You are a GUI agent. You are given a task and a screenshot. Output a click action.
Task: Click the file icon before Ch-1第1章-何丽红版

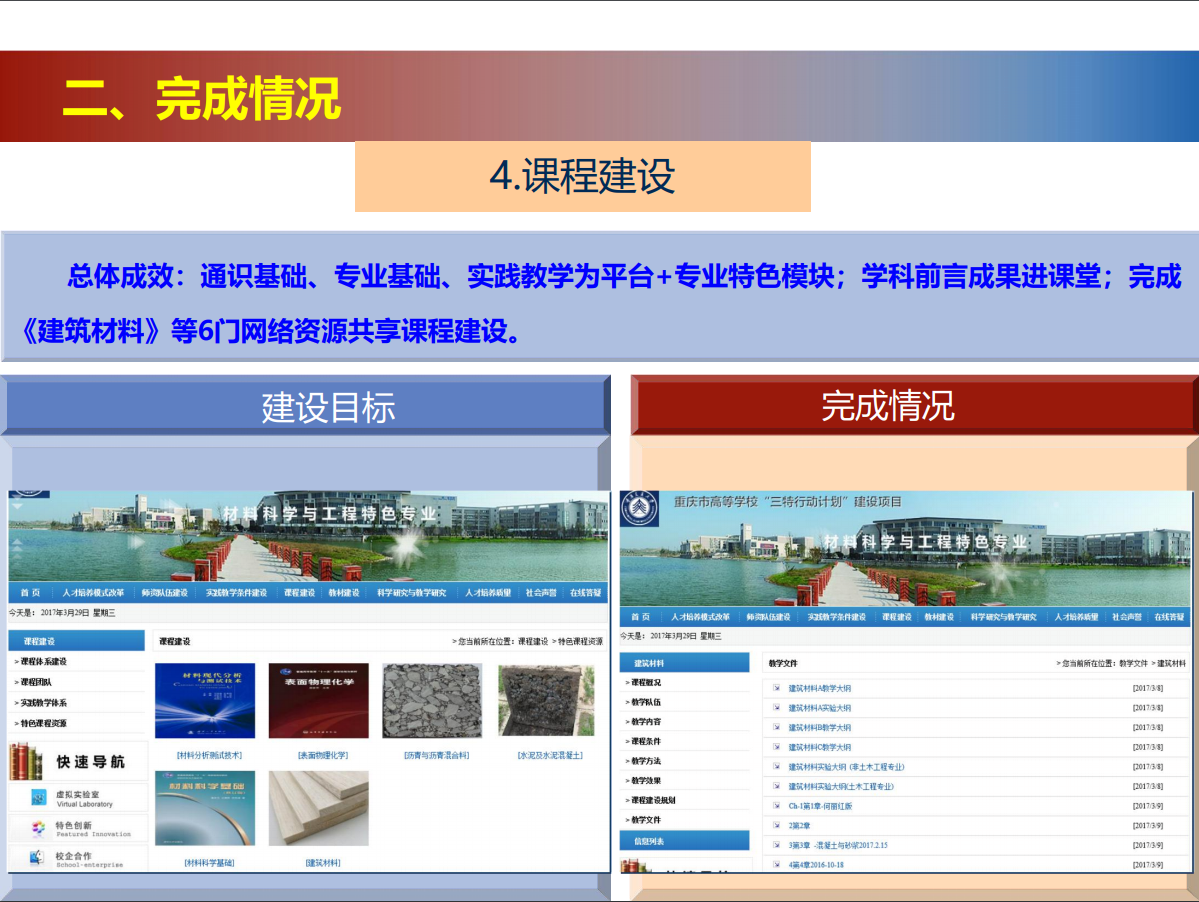coord(777,805)
